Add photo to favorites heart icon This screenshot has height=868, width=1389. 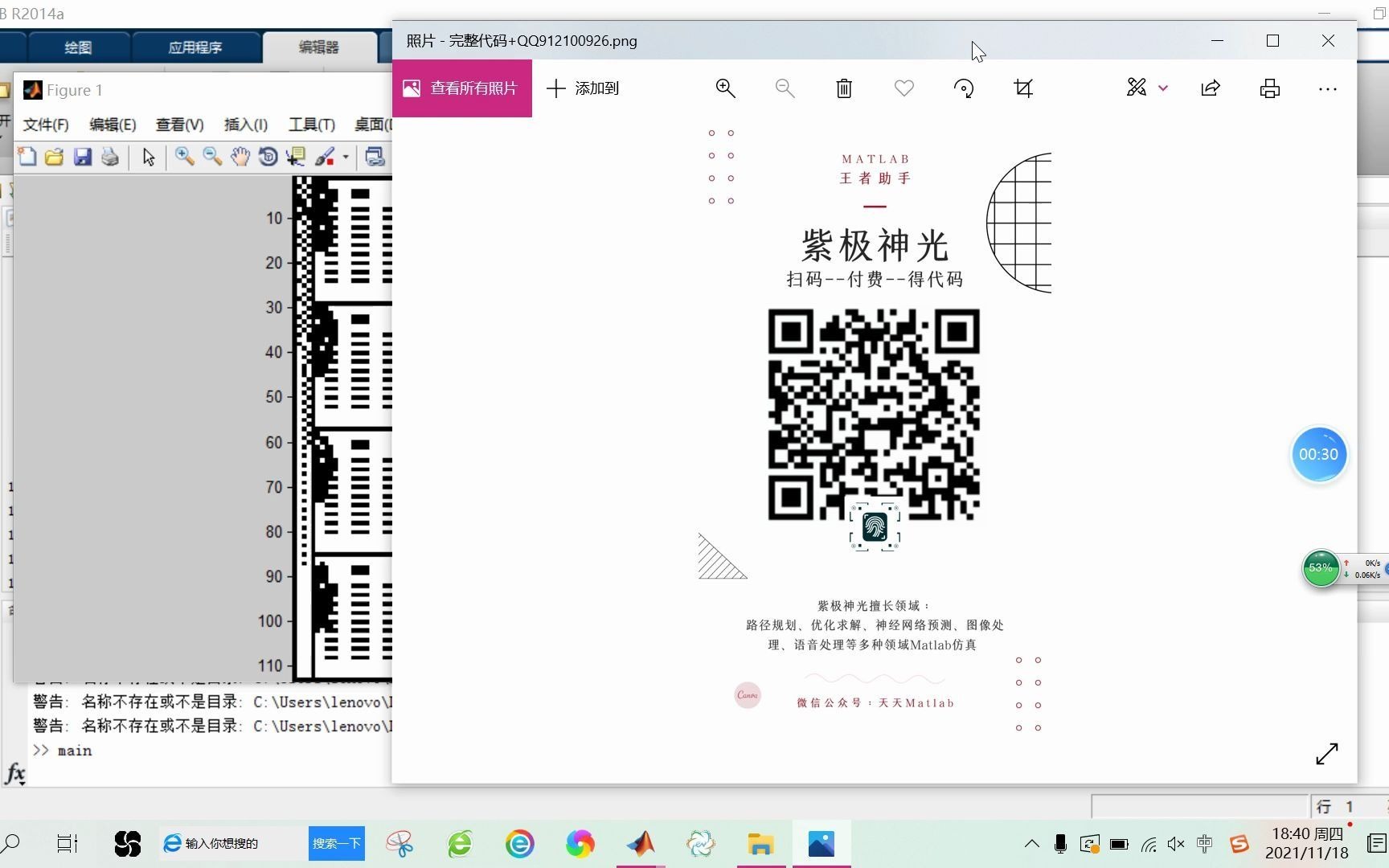(x=904, y=88)
